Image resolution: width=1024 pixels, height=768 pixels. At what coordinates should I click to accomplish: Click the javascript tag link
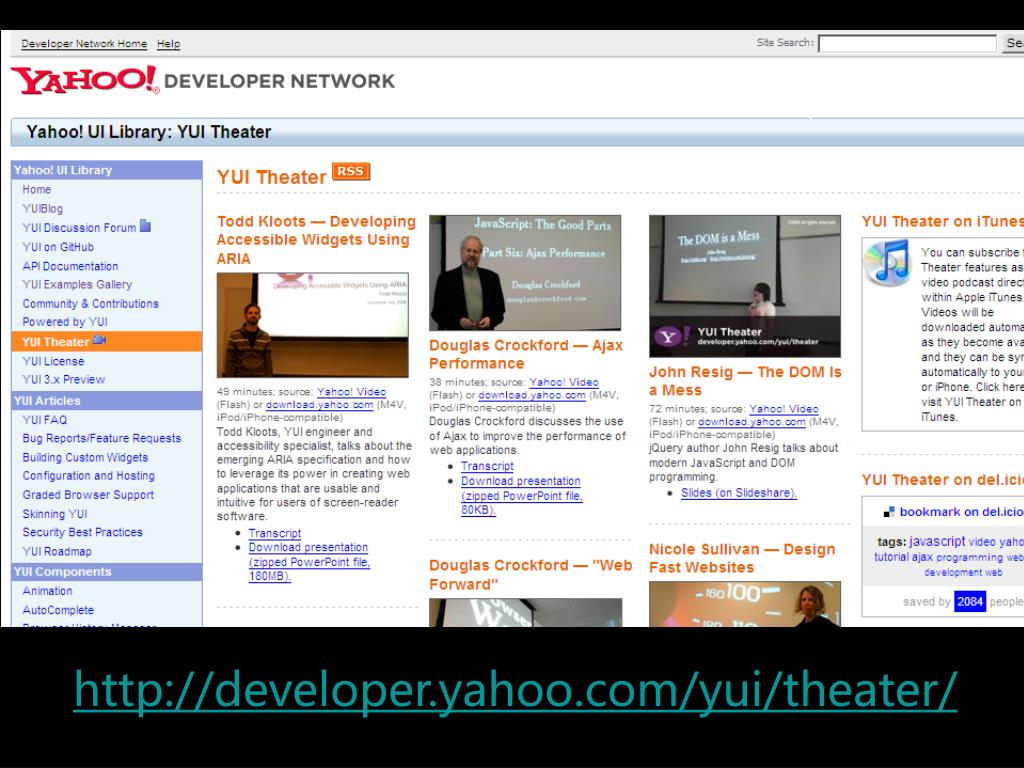937,541
